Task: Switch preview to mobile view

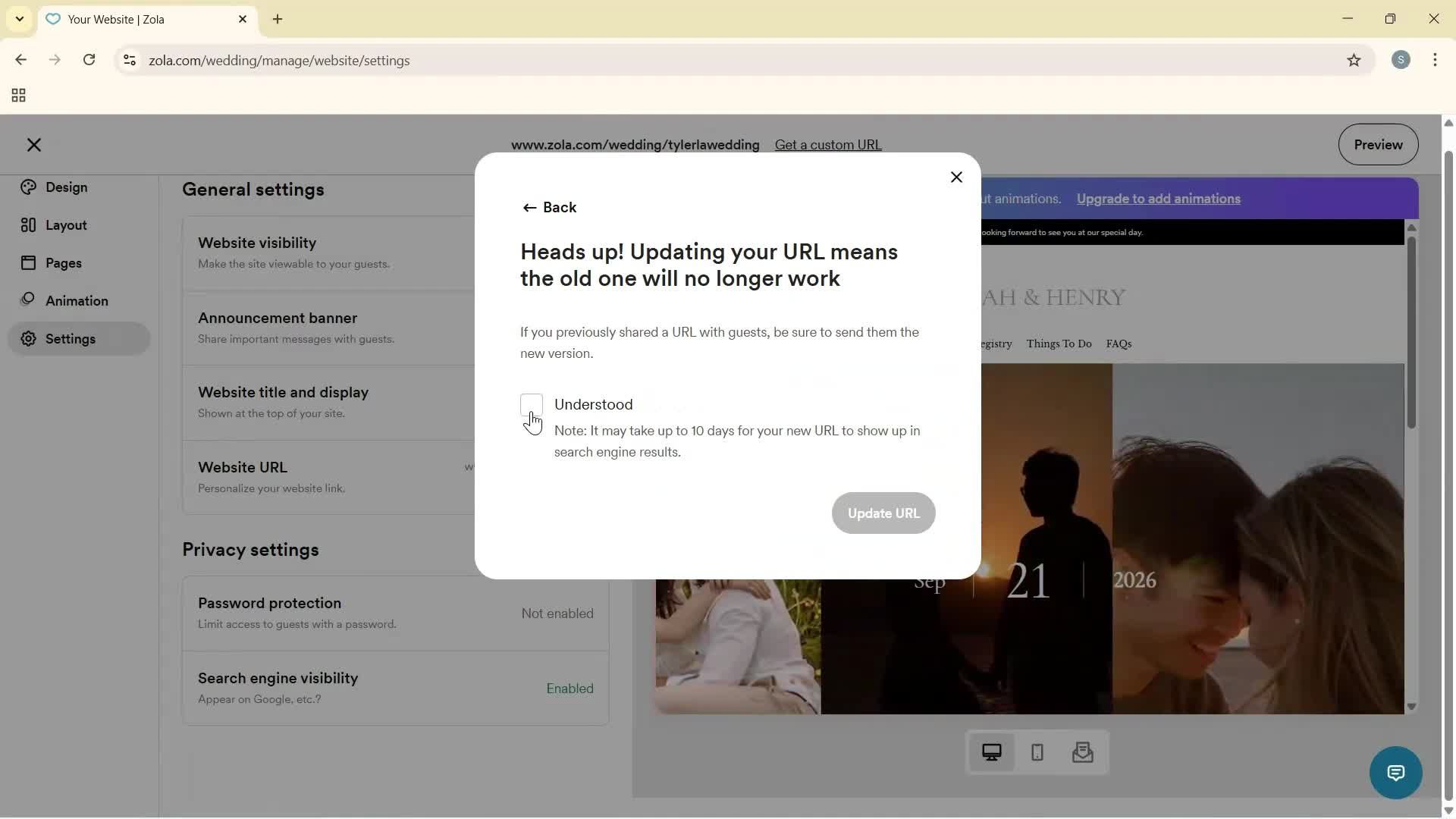Action: click(x=1037, y=752)
